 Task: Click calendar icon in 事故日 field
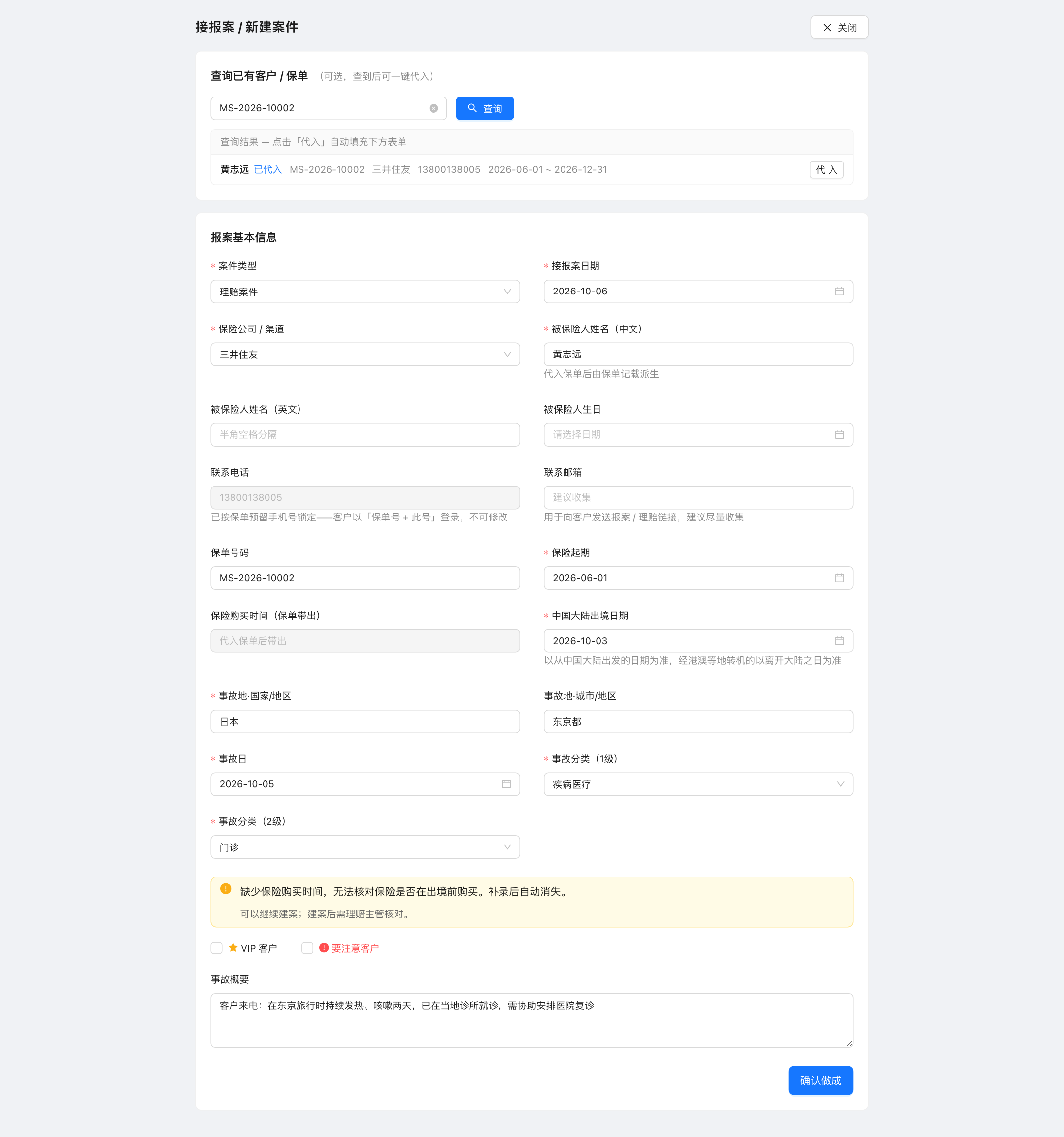(x=506, y=783)
